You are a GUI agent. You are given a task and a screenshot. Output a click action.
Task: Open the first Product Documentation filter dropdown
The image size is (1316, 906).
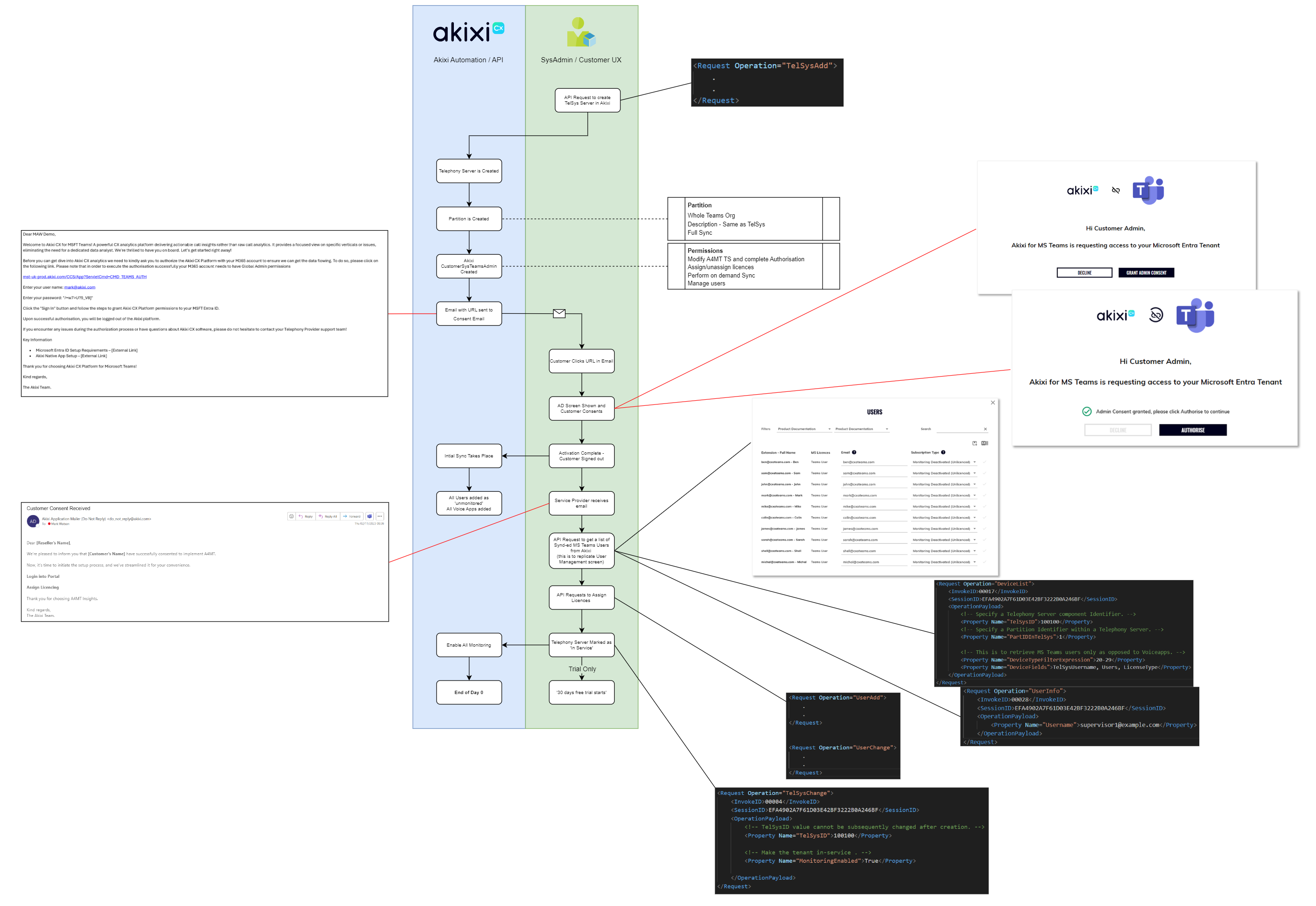(x=804, y=429)
